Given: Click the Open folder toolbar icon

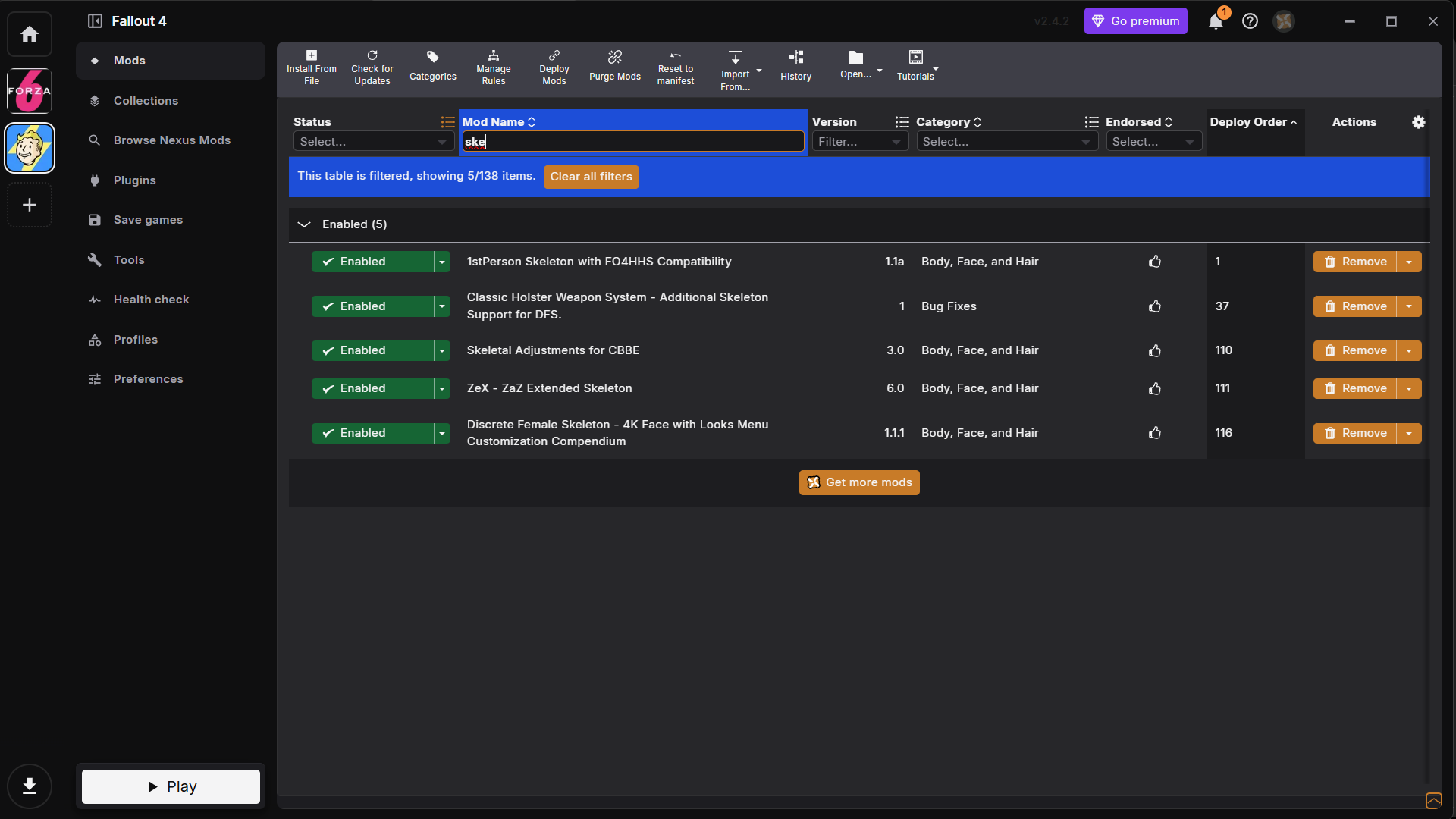Looking at the screenshot, I should (856, 67).
